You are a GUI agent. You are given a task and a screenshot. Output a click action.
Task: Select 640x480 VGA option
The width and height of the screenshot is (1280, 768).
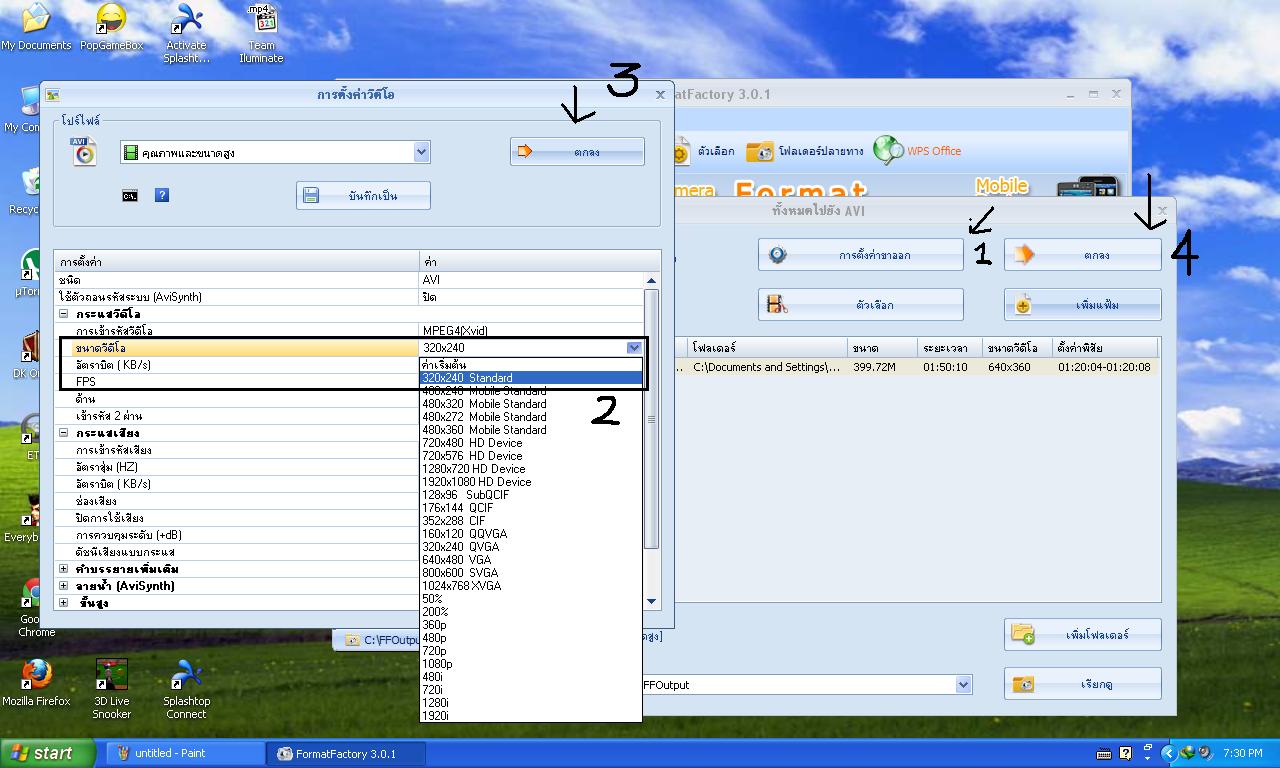531,560
